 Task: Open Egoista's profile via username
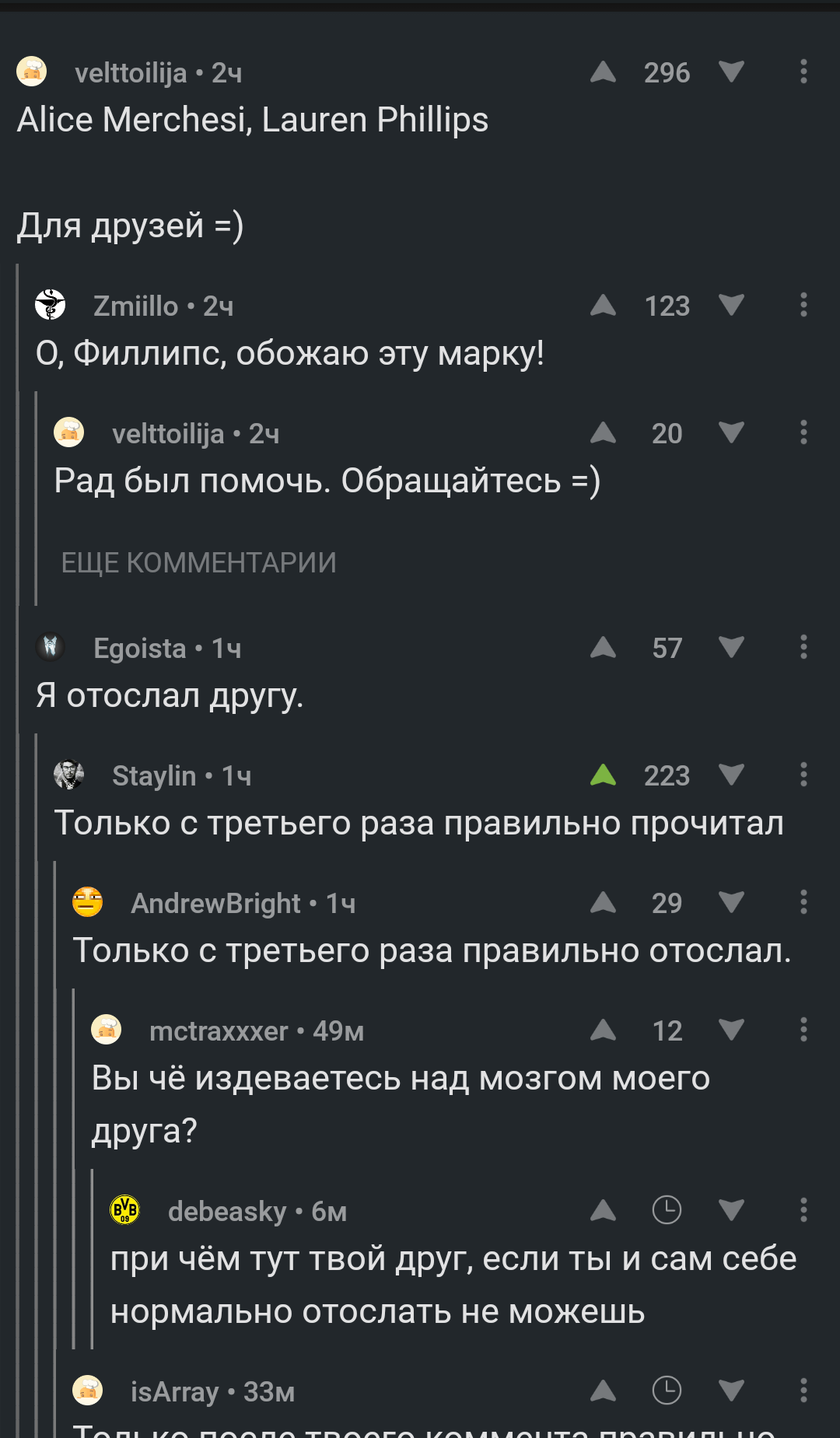click(140, 648)
